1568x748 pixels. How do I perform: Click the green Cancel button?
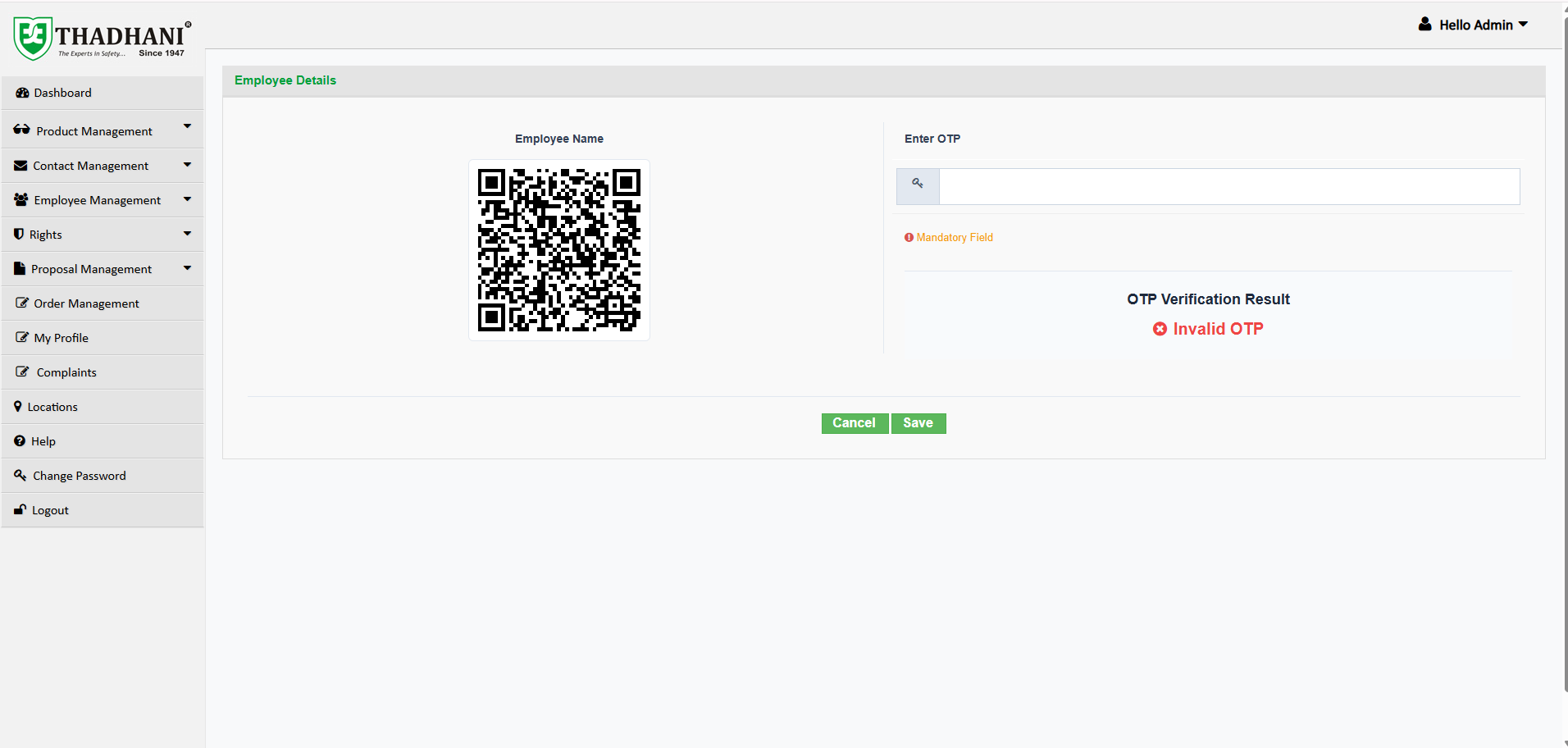click(855, 423)
